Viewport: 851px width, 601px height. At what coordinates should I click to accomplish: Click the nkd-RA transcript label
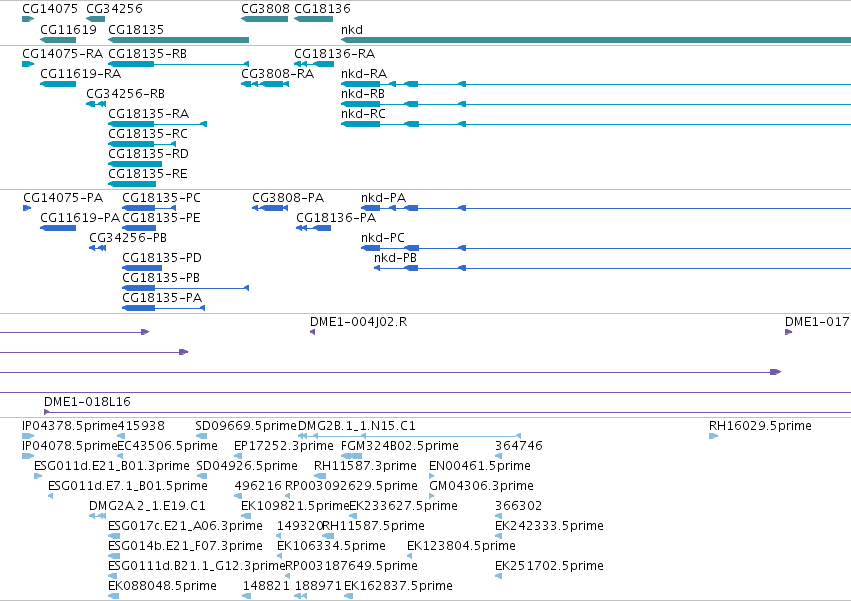364,74
